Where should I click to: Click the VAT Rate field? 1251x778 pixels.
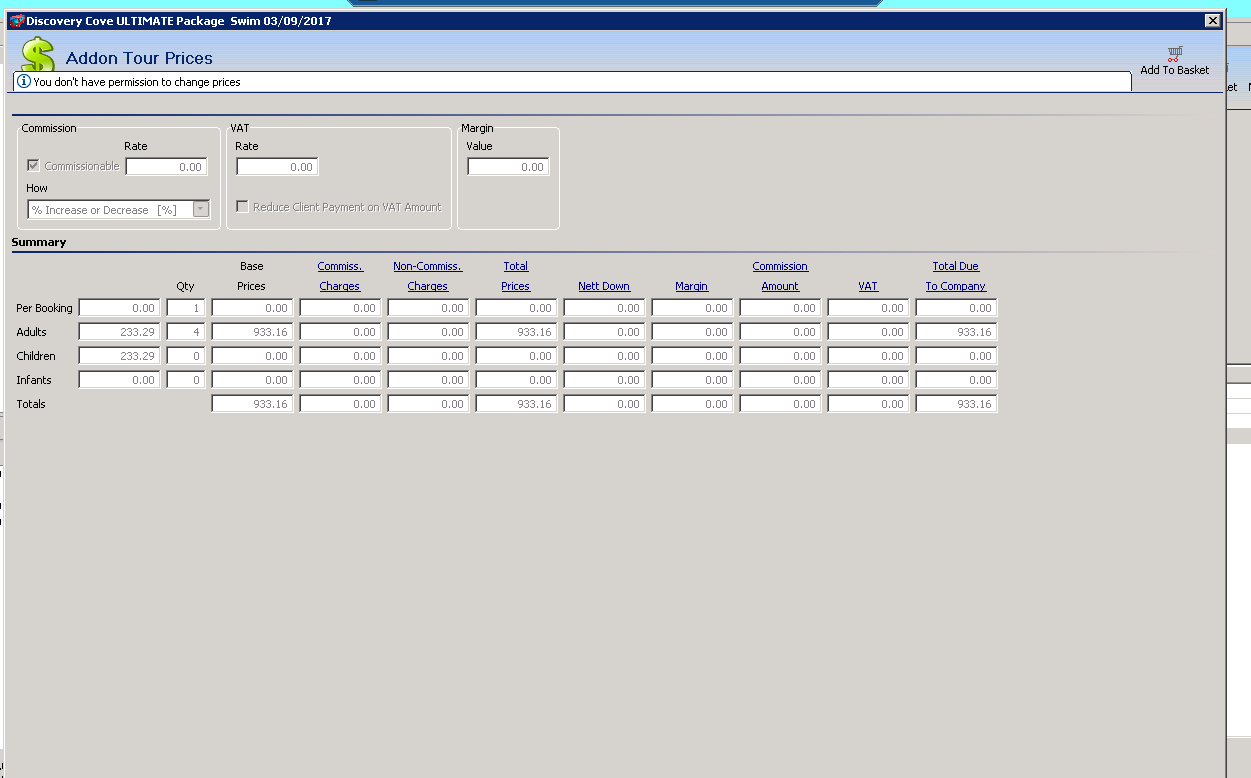(x=277, y=167)
